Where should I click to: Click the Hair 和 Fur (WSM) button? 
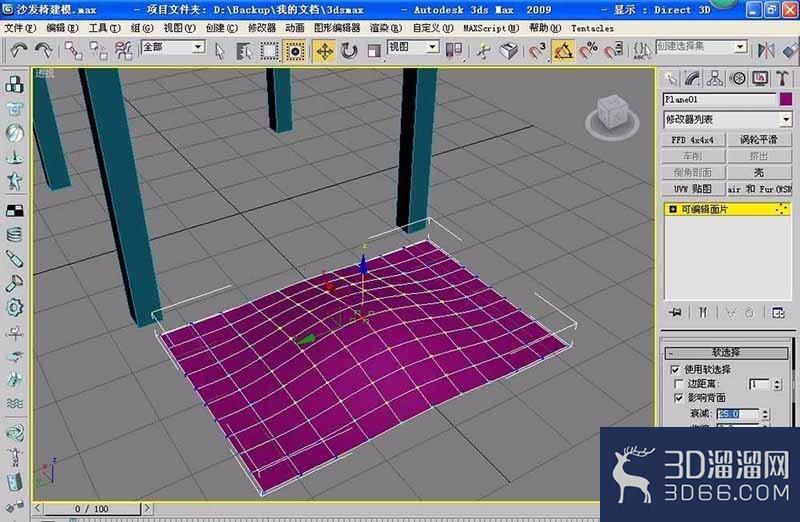pyautogui.click(x=759, y=188)
